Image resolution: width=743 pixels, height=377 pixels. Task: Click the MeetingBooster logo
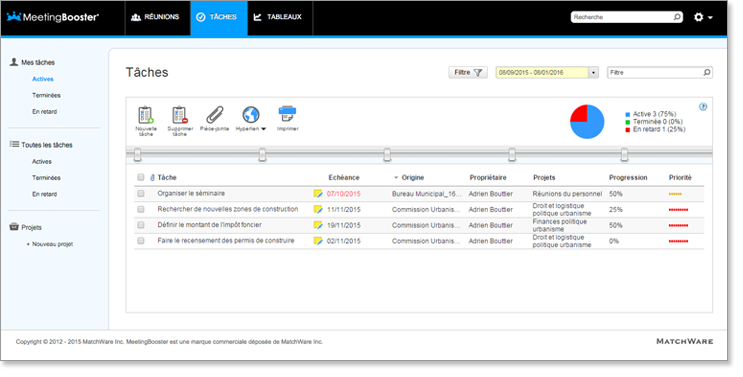click(x=53, y=17)
